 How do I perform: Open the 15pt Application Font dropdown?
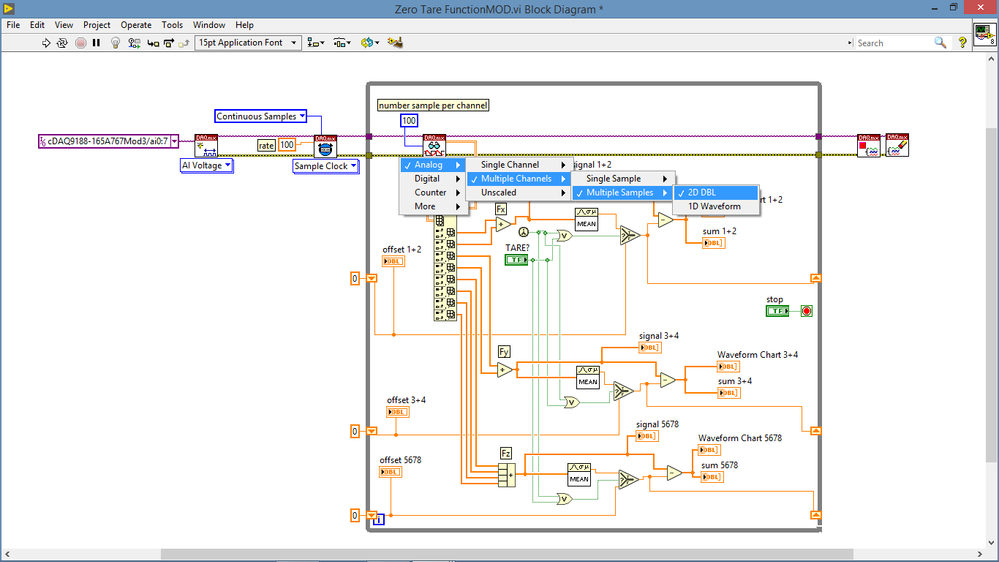(x=247, y=43)
